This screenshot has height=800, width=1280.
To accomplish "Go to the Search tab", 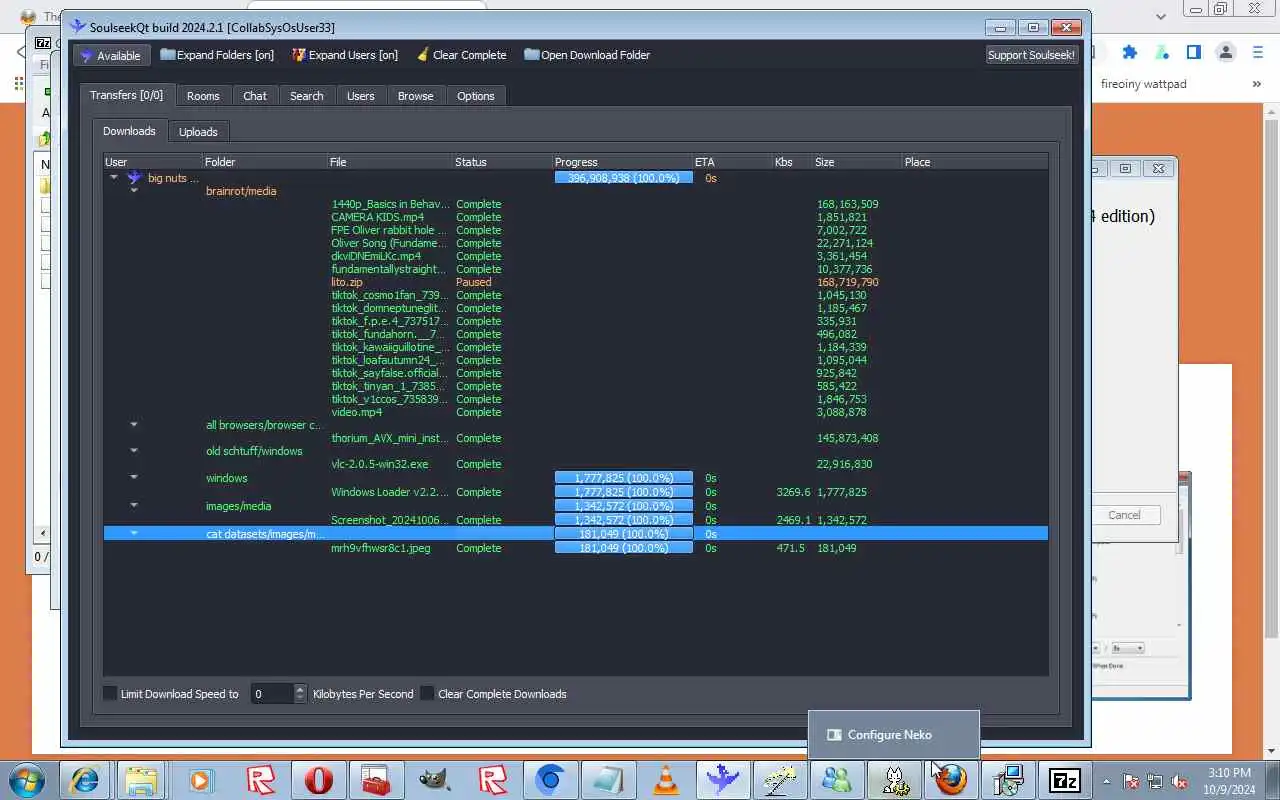I will pos(307,96).
